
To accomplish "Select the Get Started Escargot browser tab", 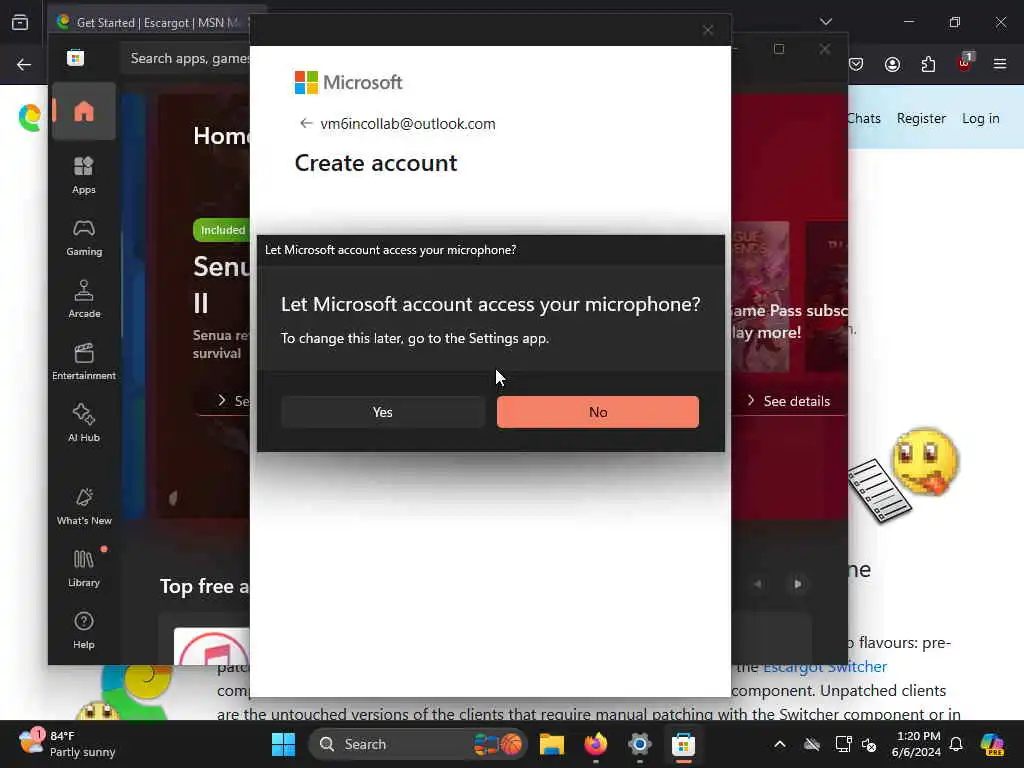I will 150,22.
